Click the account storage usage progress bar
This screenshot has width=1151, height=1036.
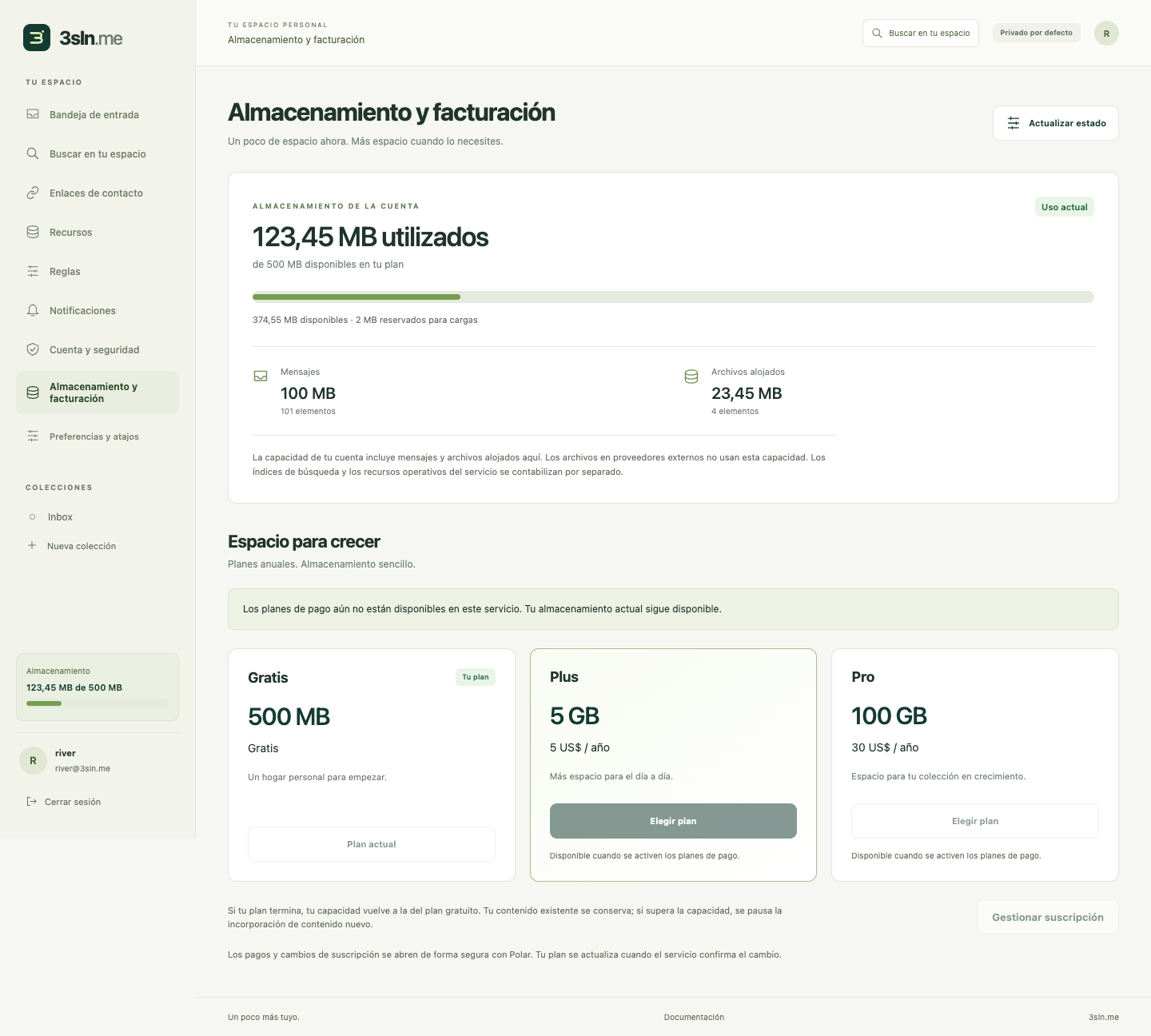coord(673,297)
